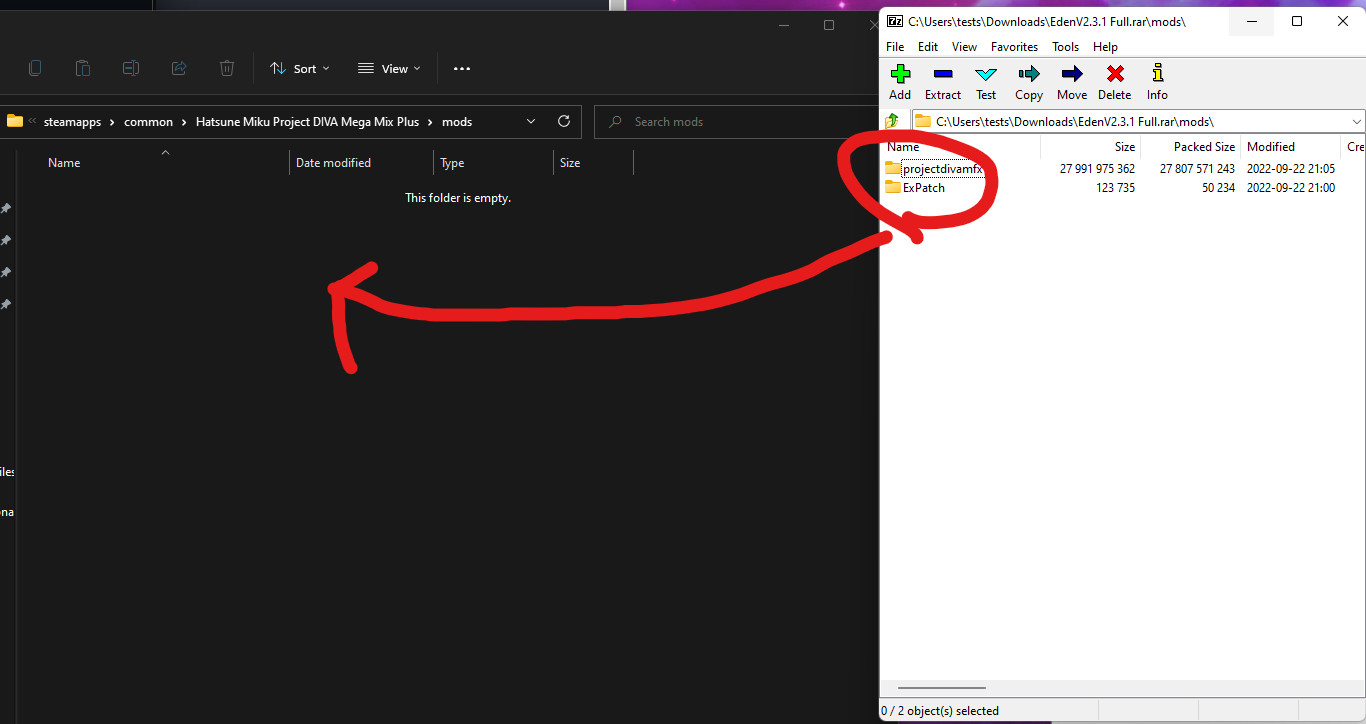Click the 7-Zip Add toolbar icon
Viewport: 1366px width, 724px height.
click(x=900, y=75)
